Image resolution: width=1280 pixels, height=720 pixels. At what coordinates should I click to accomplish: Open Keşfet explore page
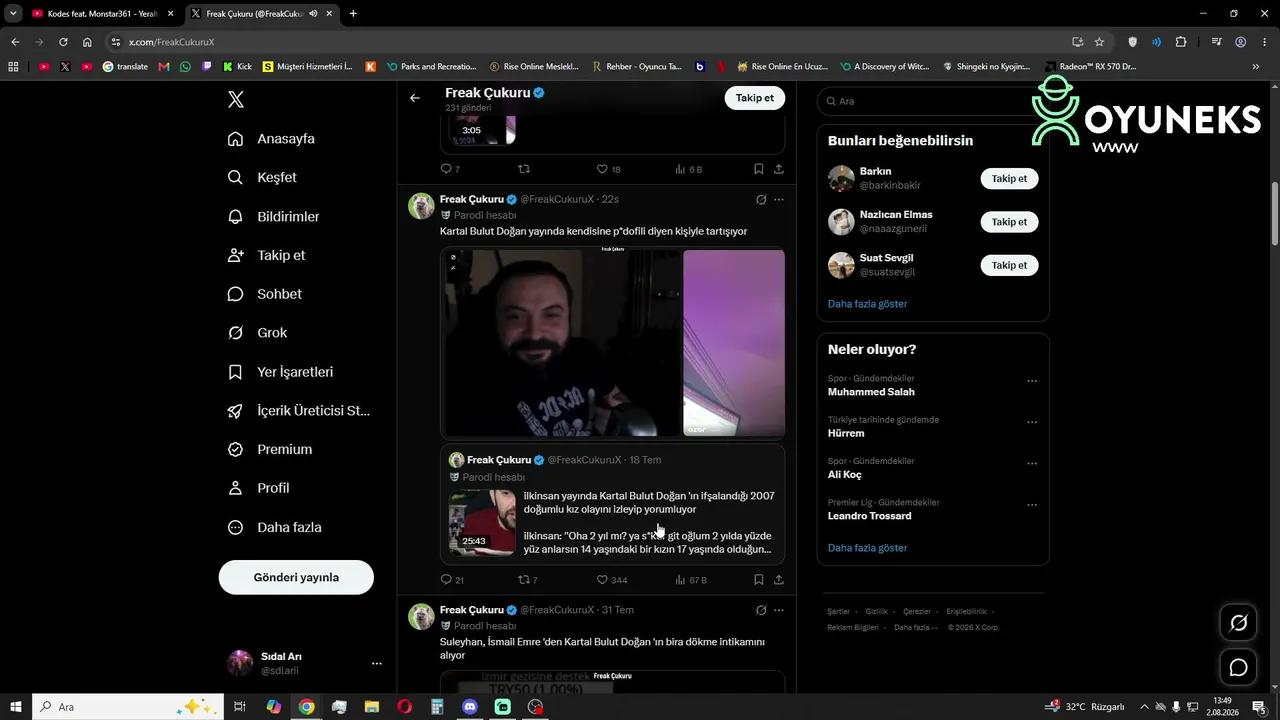point(262,177)
